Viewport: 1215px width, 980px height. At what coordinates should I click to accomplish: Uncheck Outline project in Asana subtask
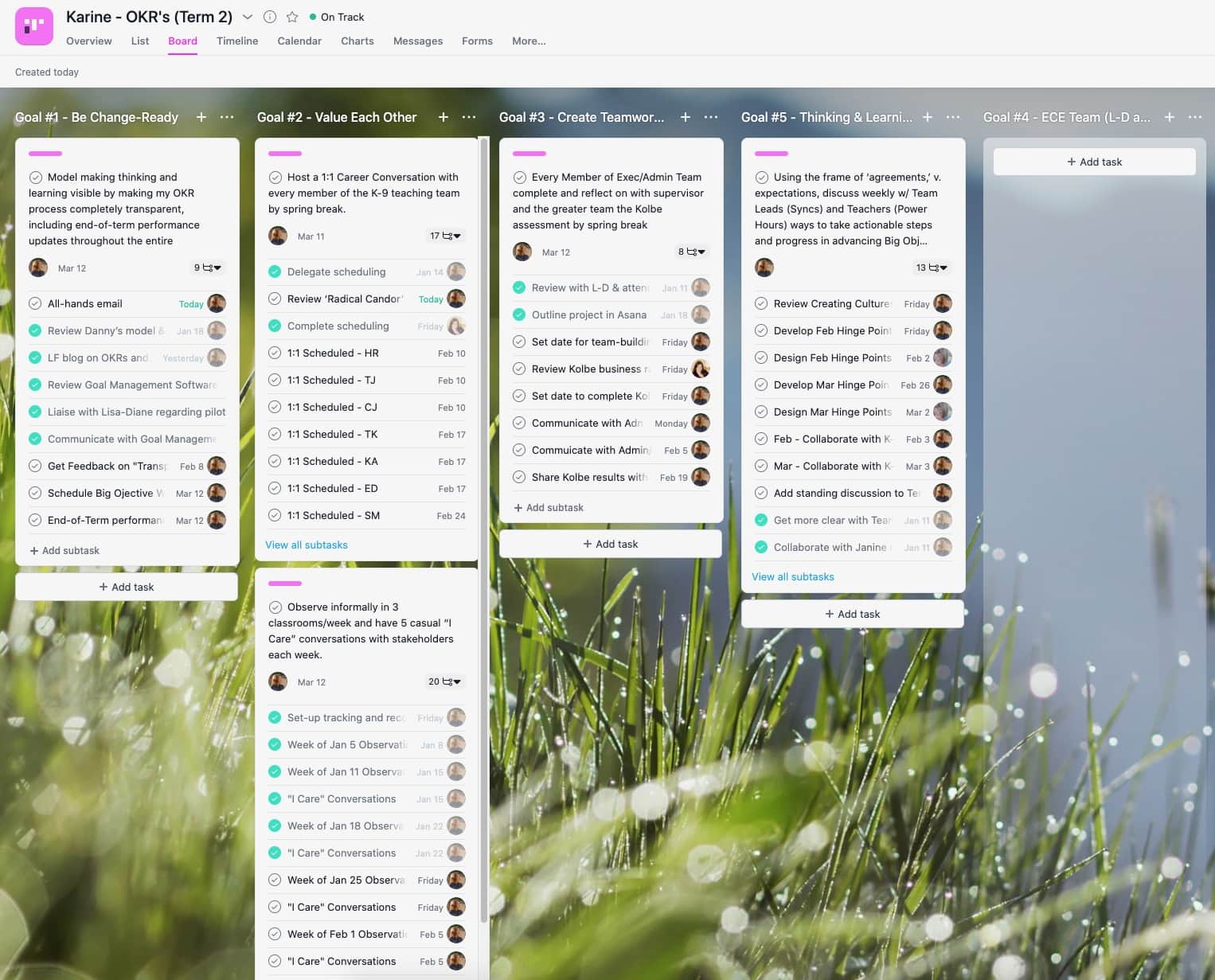pos(519,314)
